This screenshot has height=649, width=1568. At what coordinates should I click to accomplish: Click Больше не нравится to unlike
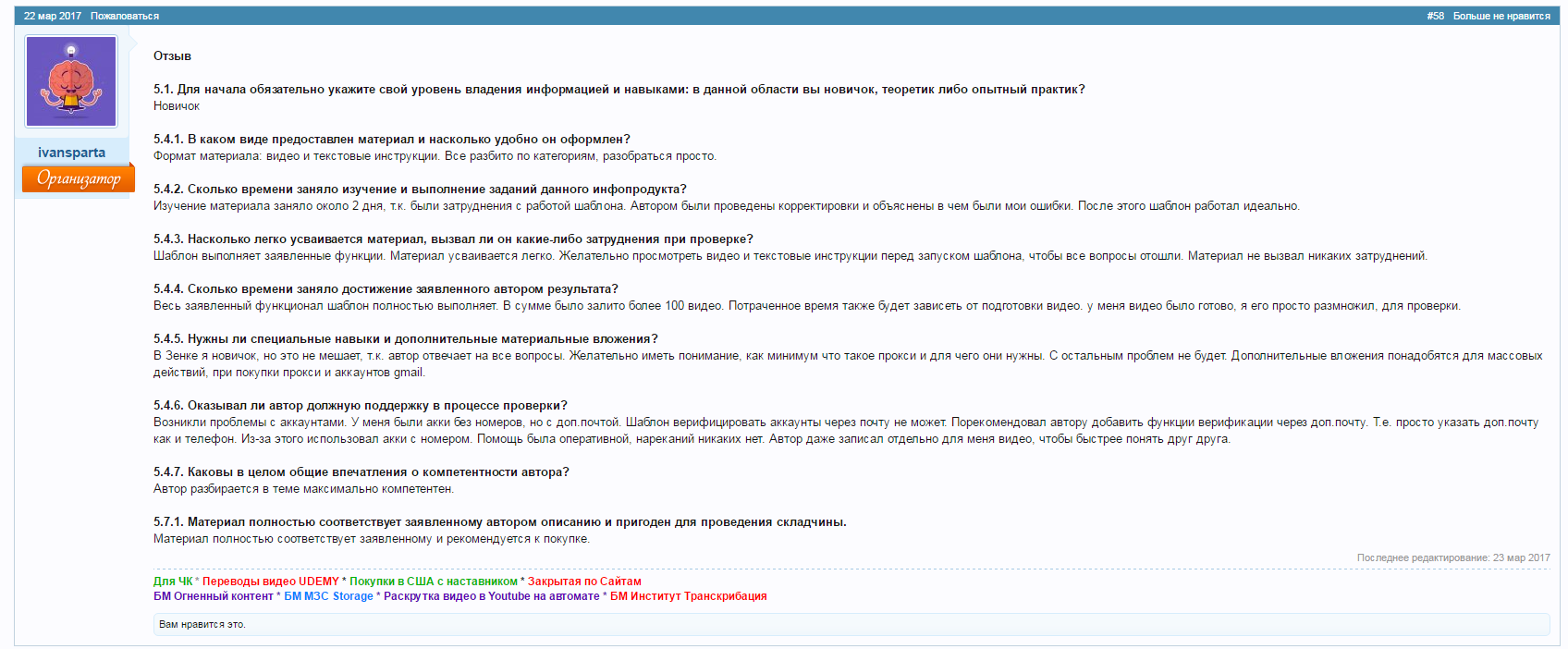[1501, 16]
